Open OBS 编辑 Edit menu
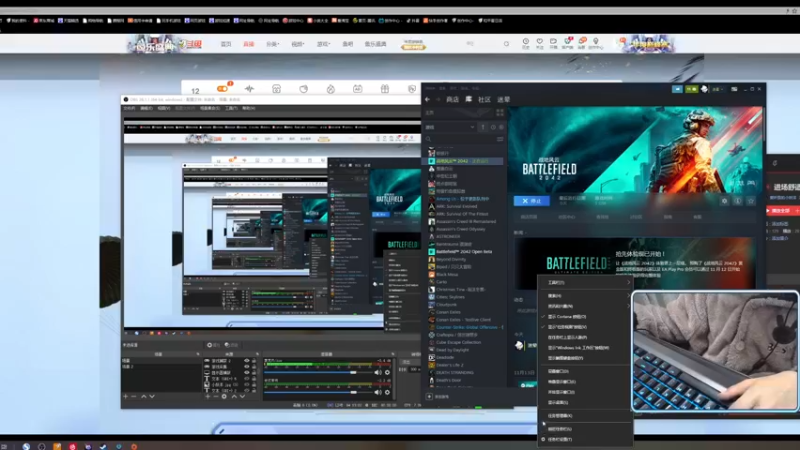 pos(146,108)
